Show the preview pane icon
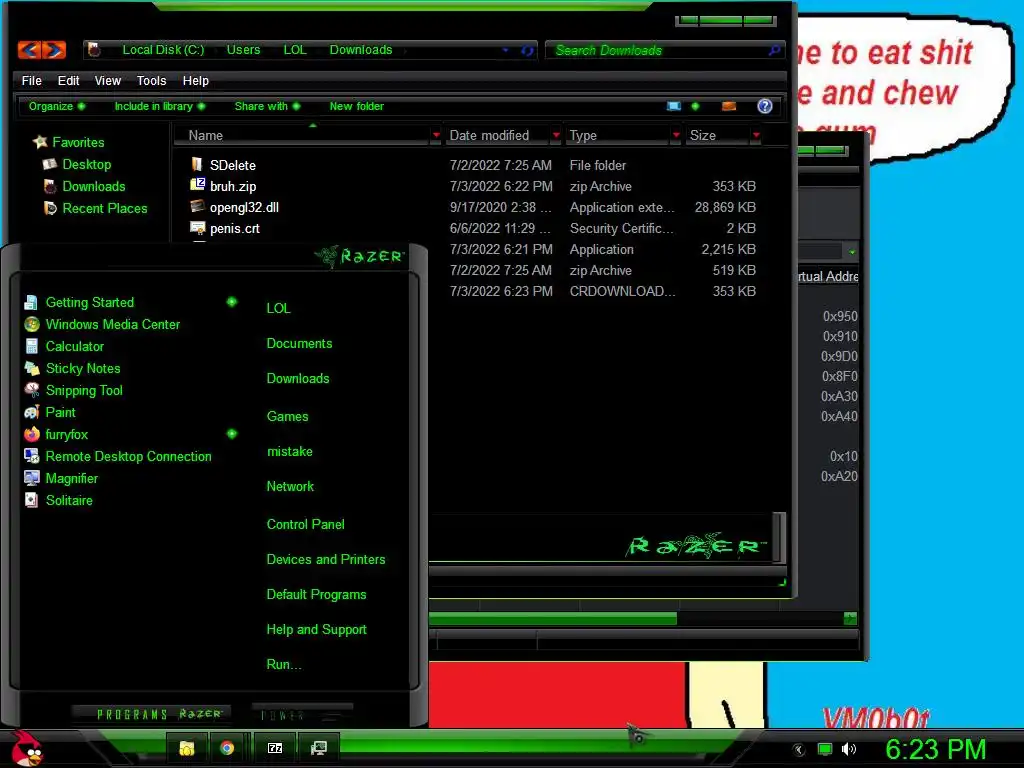This screenshot has height=768, width=1024. 729,106
